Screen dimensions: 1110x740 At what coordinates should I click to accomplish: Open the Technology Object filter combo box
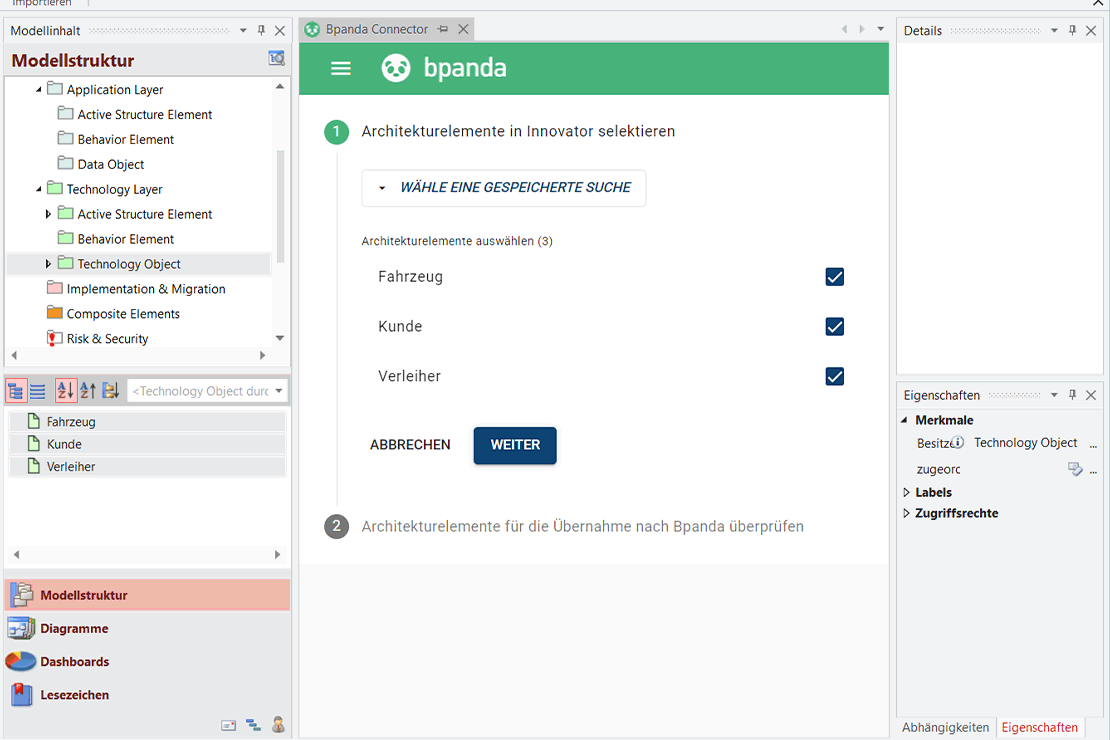(x=207, y=391)
